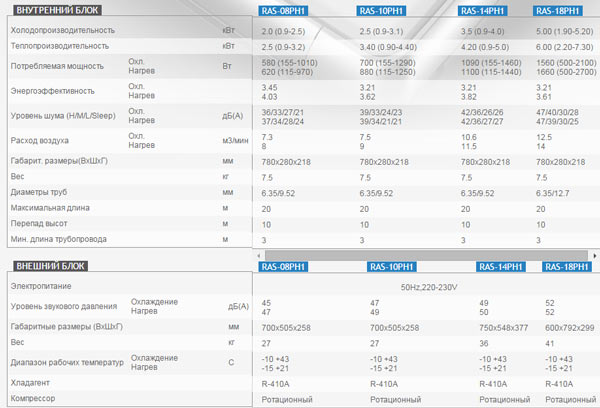This screenshot has height=408, width=600.
Task: Click RAS-10PH1 header in the indoor unit table
Action: click(x=381, y=11)
